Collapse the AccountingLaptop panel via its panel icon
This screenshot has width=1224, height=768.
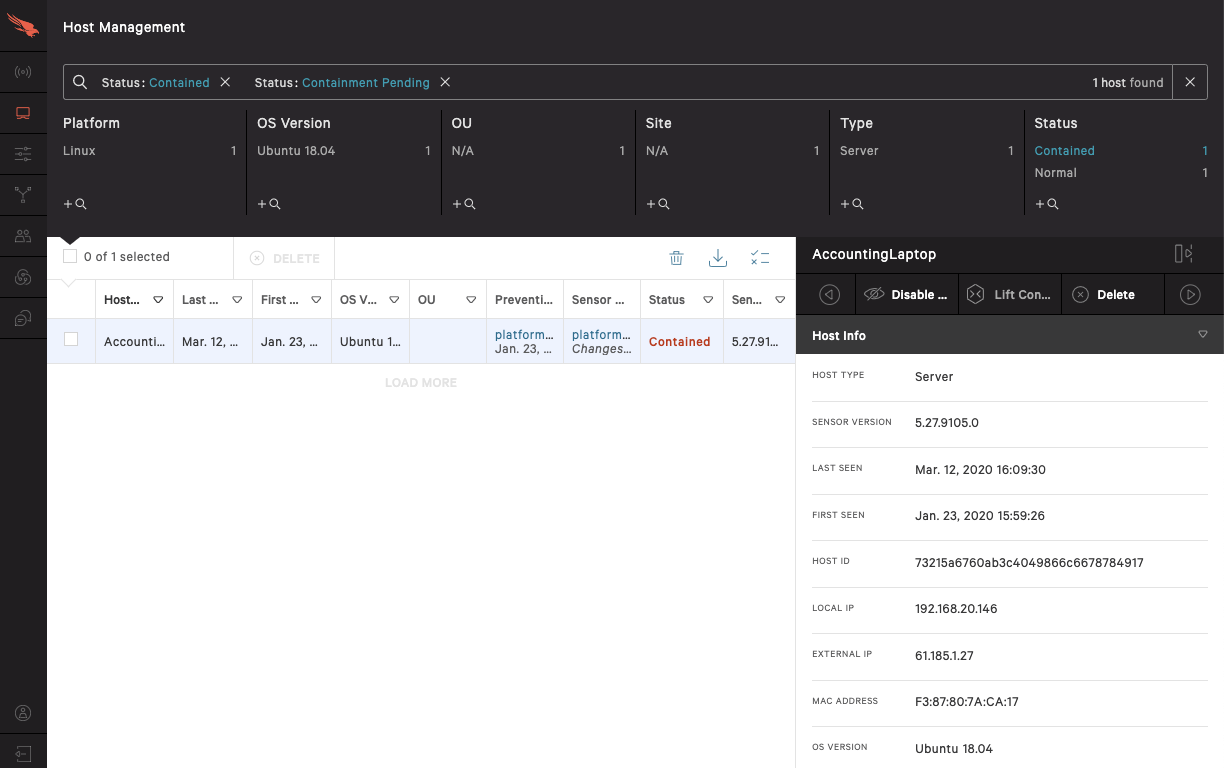[1182, 254]
